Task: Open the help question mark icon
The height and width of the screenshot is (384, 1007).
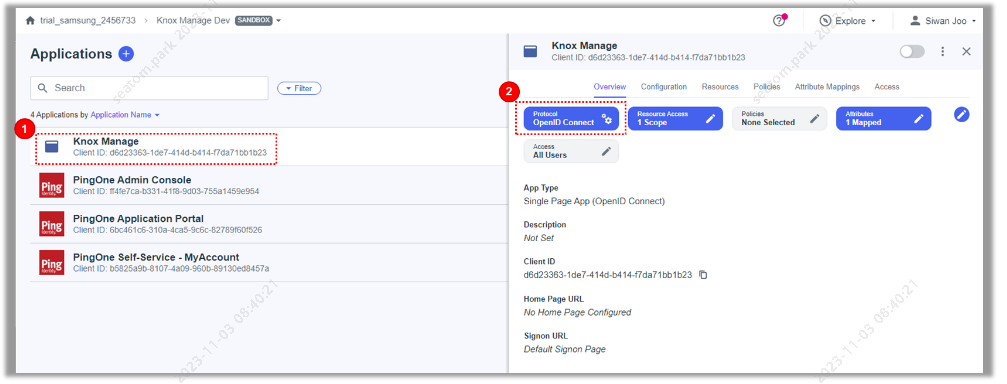Action: click(x=779, y=21)
